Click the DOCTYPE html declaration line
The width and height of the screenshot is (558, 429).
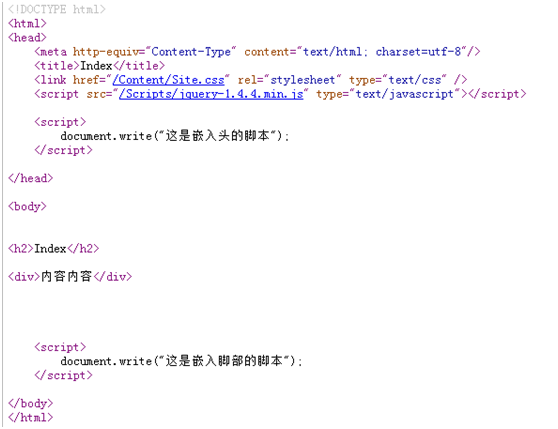coord(57,9)
